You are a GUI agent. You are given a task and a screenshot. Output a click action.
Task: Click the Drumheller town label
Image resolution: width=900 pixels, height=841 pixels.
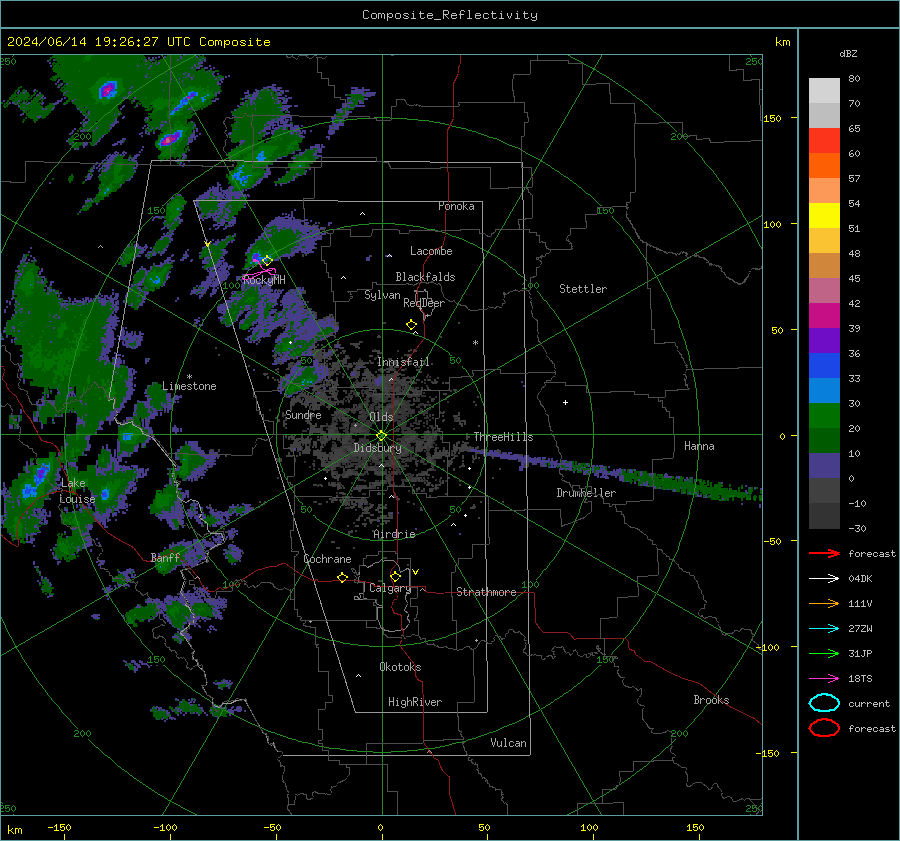[x=586, y=493]
